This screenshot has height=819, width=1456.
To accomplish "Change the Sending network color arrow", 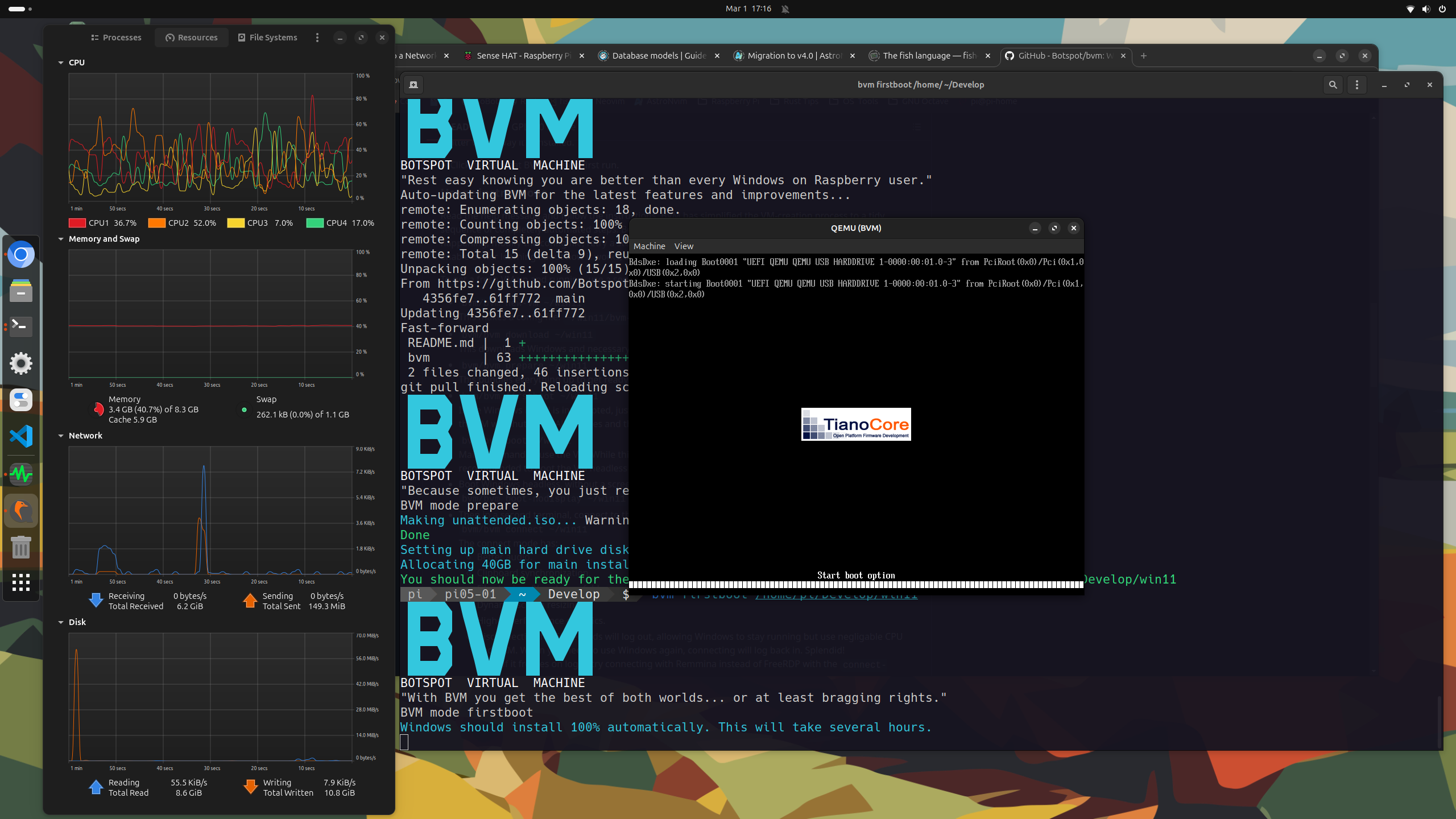I will [250, 600].
